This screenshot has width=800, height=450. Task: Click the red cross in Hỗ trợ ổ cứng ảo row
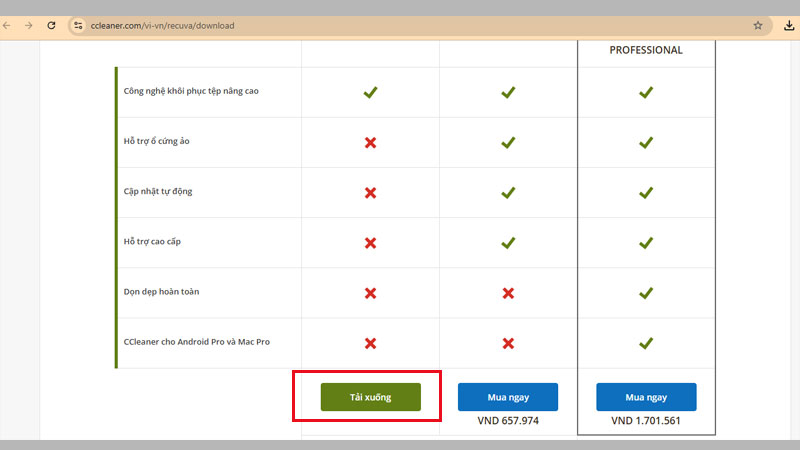pyautogui.click(x=370, y=143)
